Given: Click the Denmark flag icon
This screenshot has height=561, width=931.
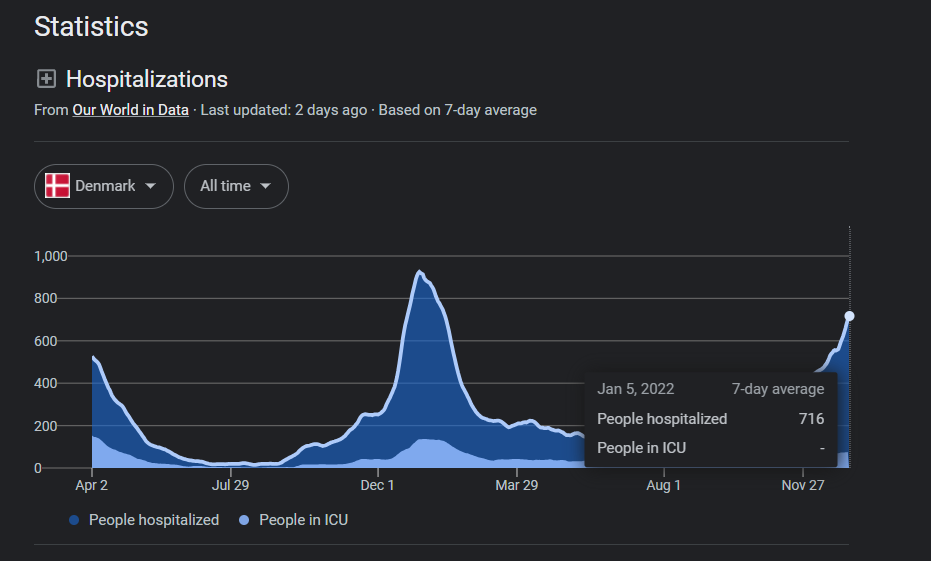Looking at the screenshot, I should click(x=57, y=186).
